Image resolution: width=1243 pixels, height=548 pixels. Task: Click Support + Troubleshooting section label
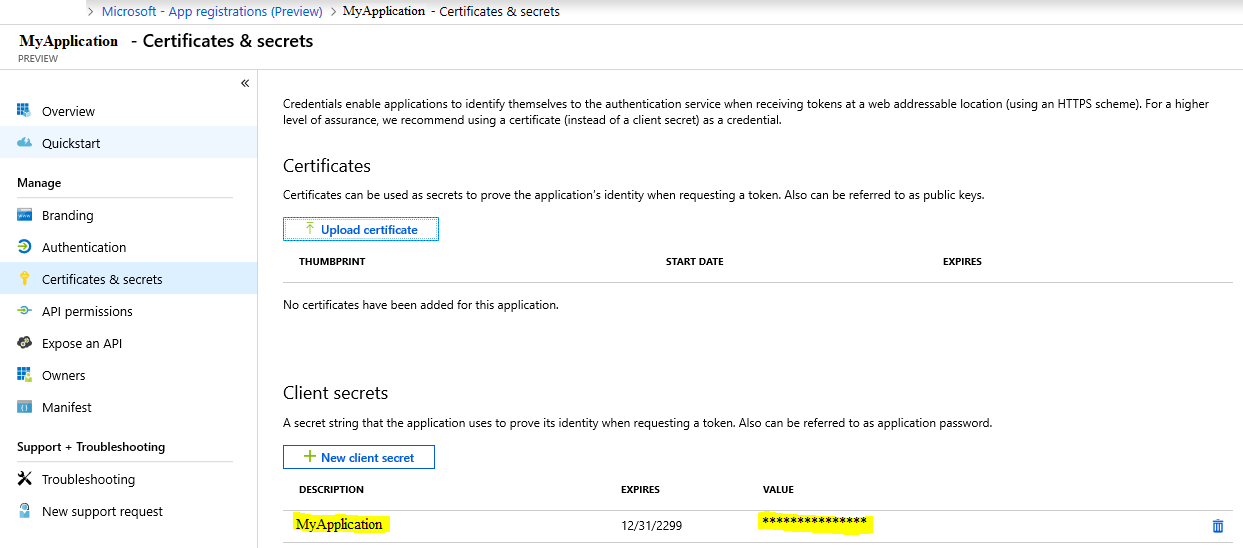[91, 447]
